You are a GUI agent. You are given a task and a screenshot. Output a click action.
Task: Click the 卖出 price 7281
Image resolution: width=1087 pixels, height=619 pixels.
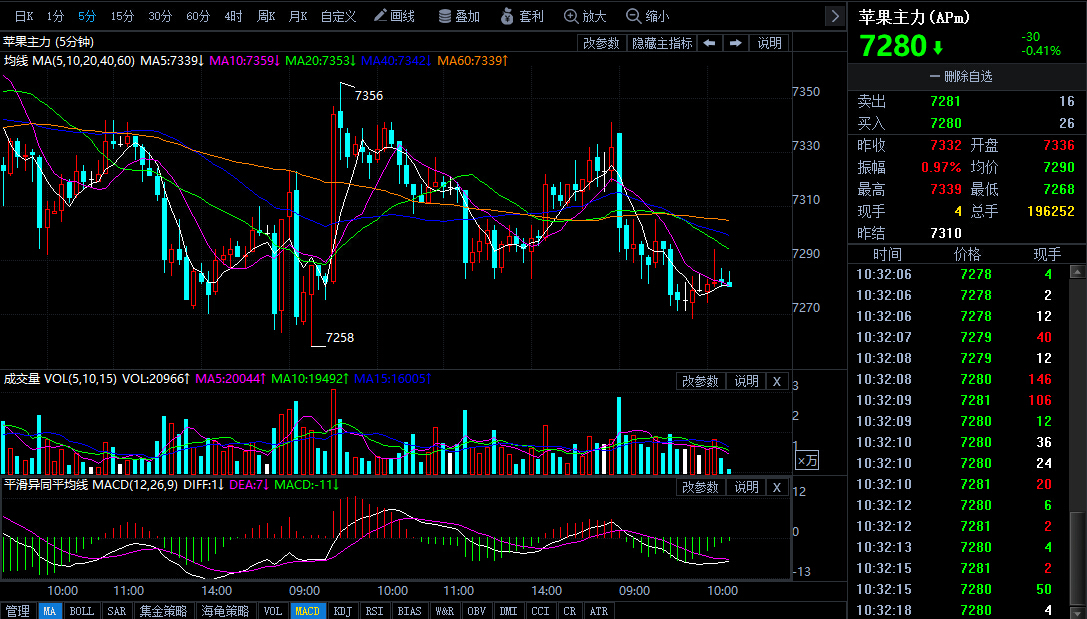[946, 101]
